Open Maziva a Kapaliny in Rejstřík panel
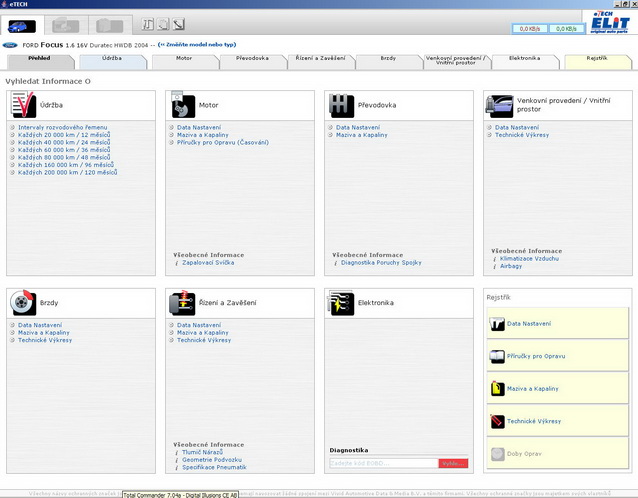Screen dimensions: 638x498 point(533,388)
